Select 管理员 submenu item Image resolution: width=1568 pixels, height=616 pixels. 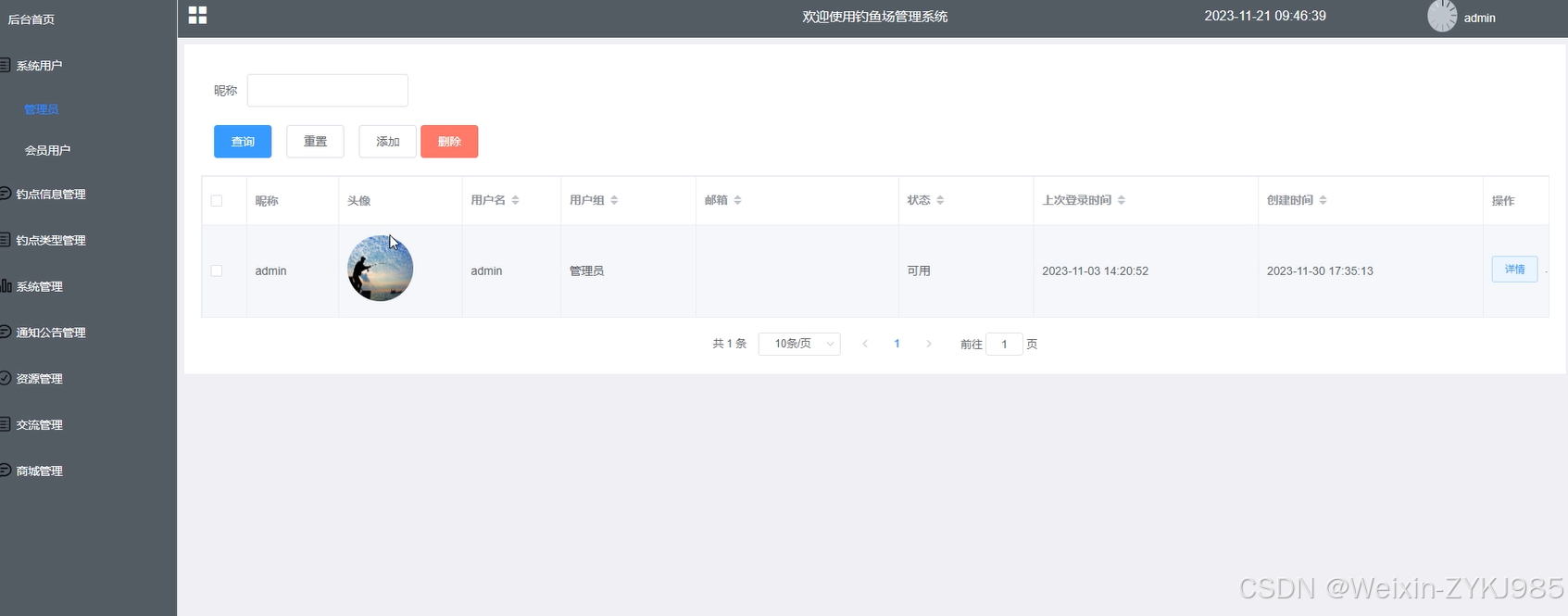(x=41, y=108)
